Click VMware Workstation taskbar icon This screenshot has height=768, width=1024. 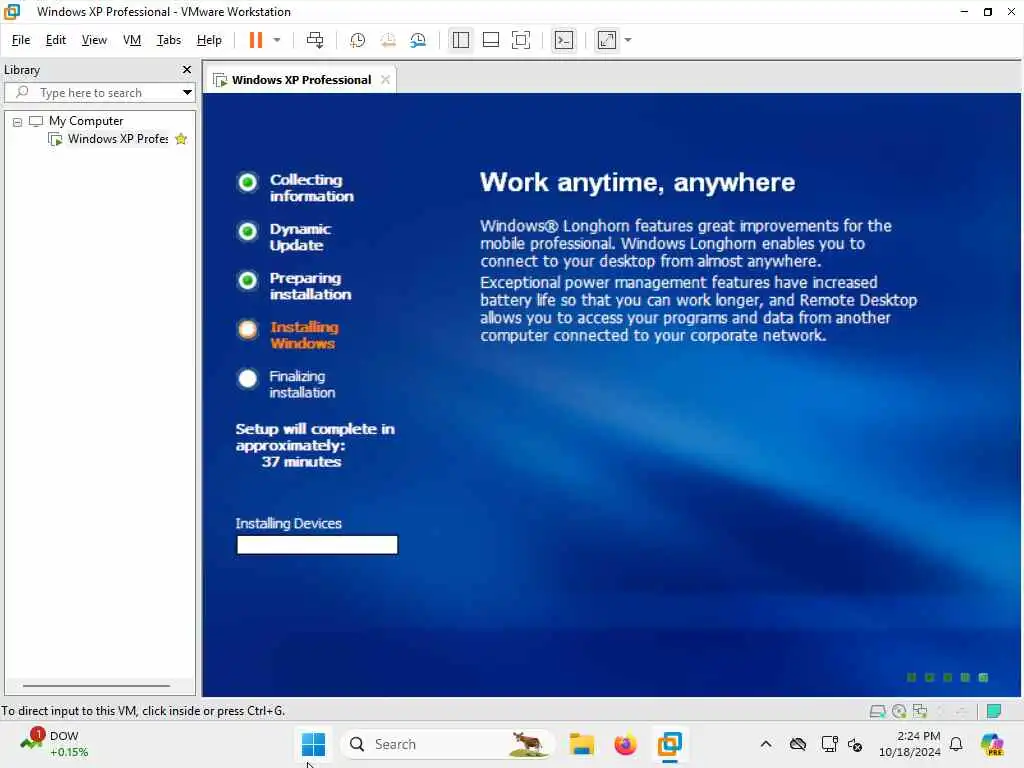[669, 744]
